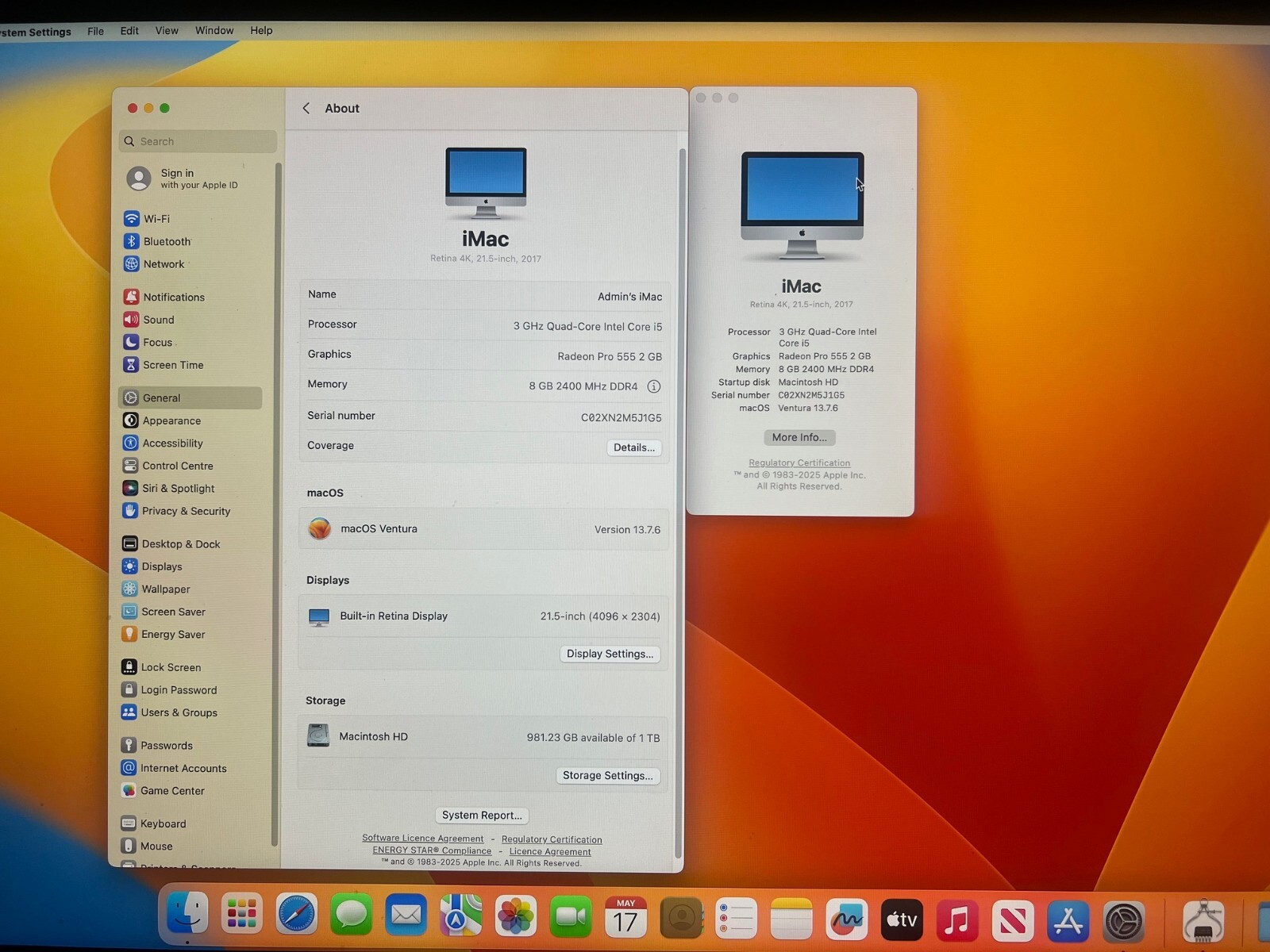Open Appearance settings in sidebar
This screenshot has height=952, width=1270.
pos(163,420)
